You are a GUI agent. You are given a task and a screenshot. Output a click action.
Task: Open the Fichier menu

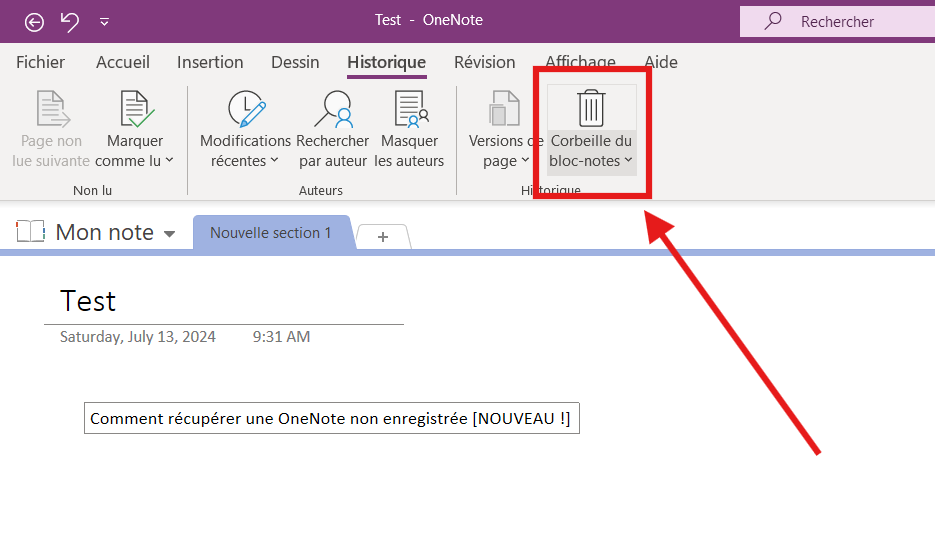coord(40,62)
